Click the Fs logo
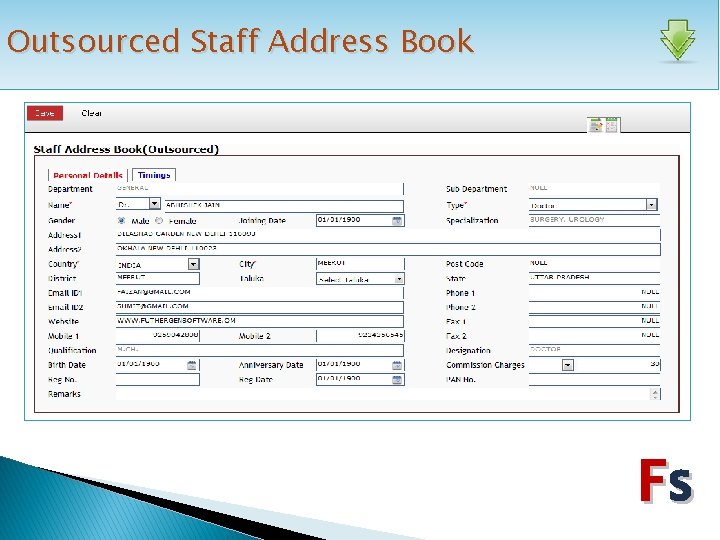720x540 pixels. coord(666,480)
